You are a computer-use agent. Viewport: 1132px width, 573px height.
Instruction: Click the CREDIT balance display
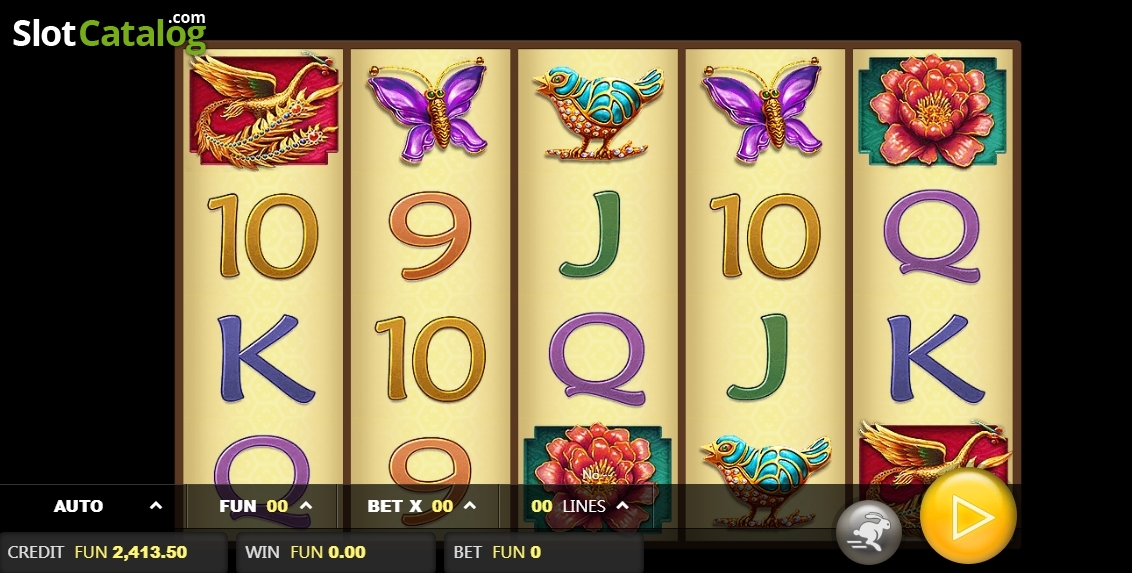113,552
